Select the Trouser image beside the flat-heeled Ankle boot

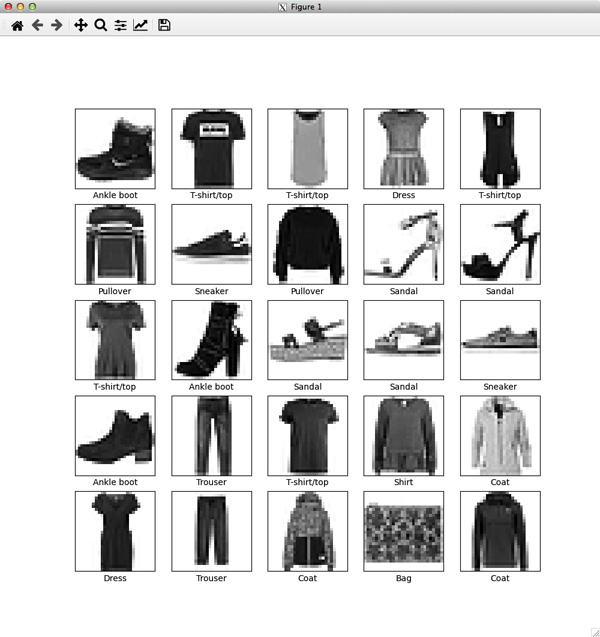(212, 436)
